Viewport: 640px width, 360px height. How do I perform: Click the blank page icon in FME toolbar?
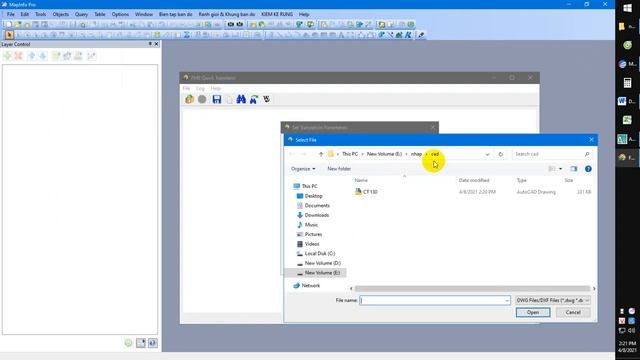(229, 99)
